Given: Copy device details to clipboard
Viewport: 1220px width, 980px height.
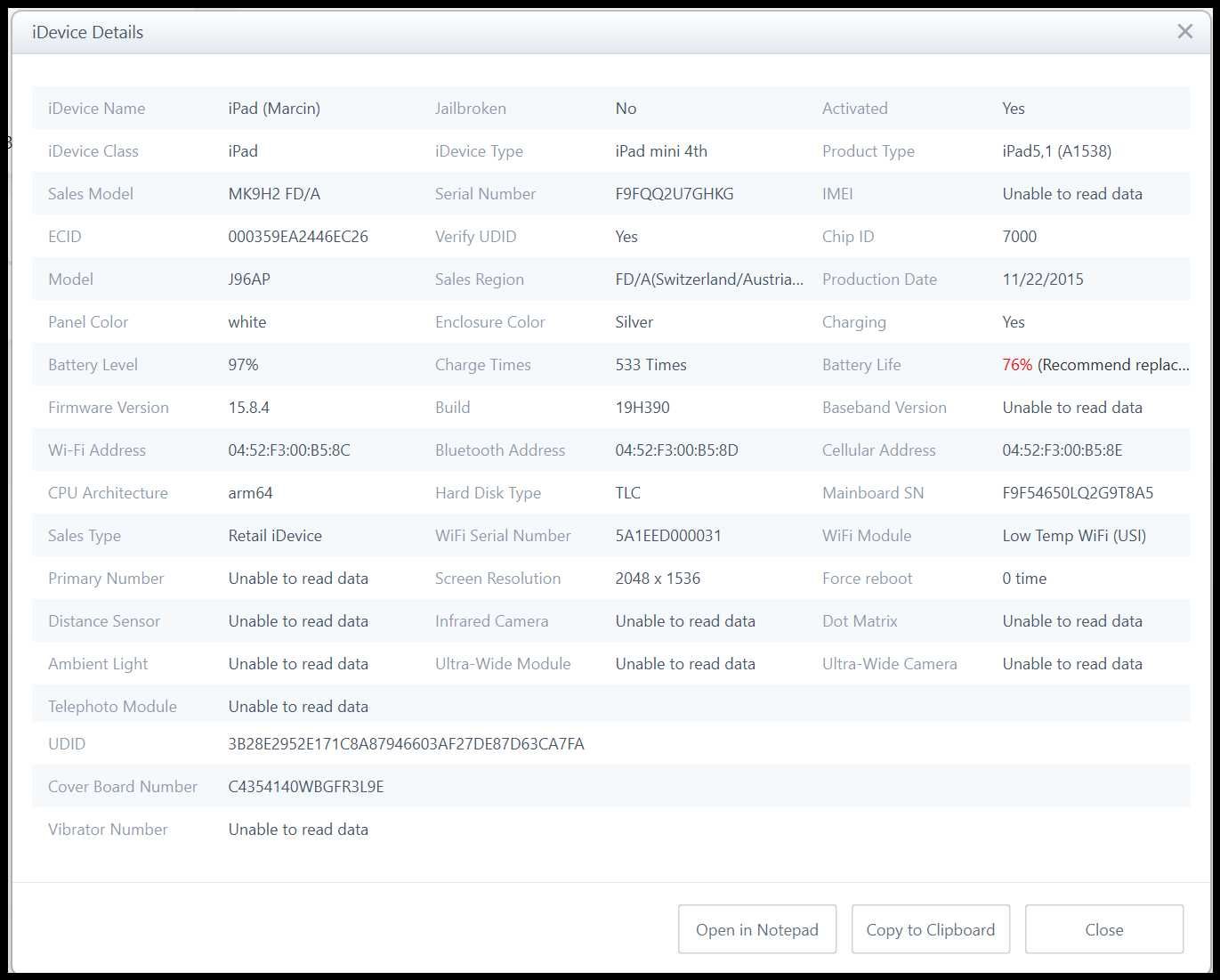Looking at the screenshot, I should (x=931, y=929).
